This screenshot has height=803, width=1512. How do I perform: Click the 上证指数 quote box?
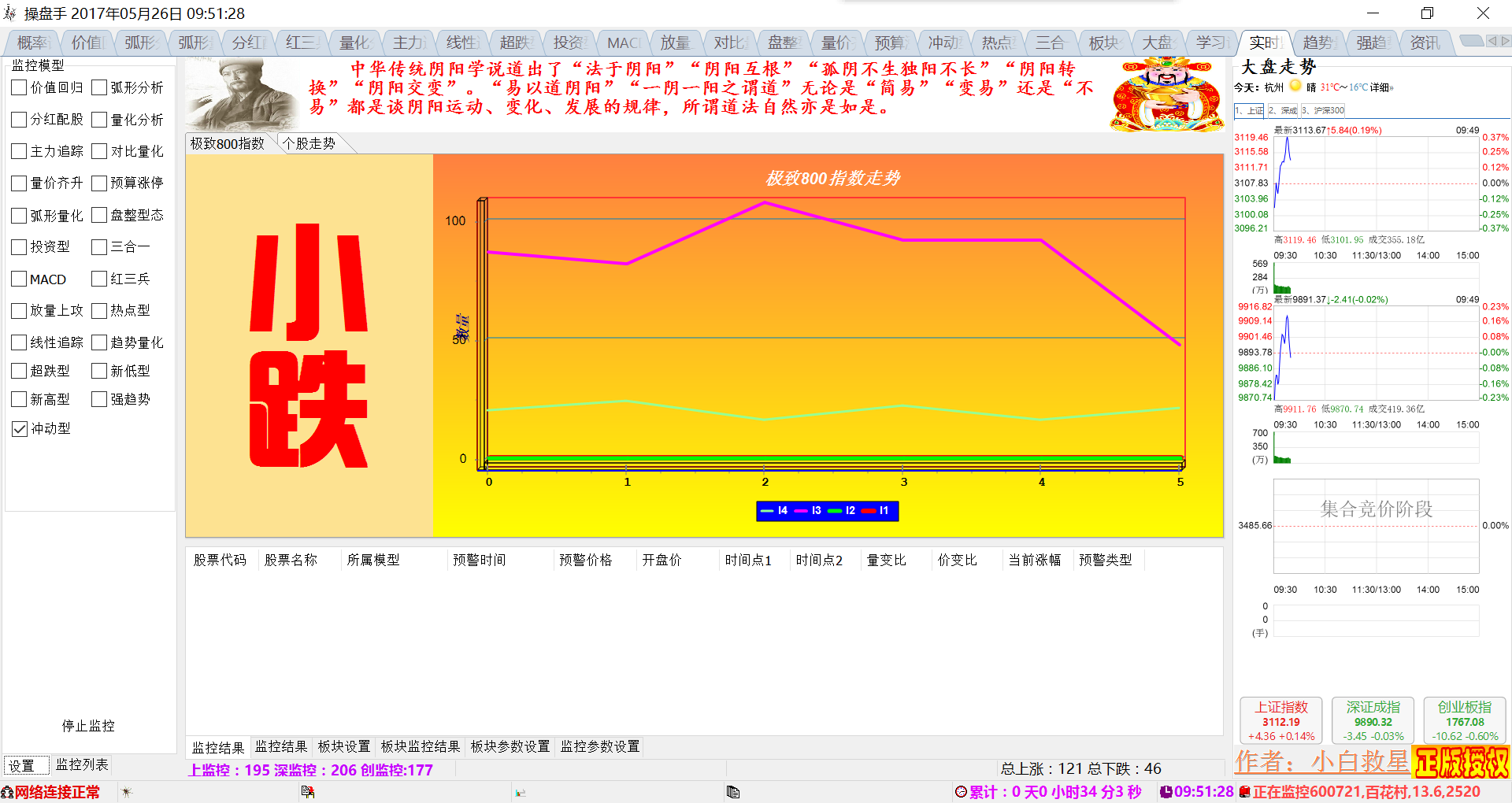(x=1281, y=721)
